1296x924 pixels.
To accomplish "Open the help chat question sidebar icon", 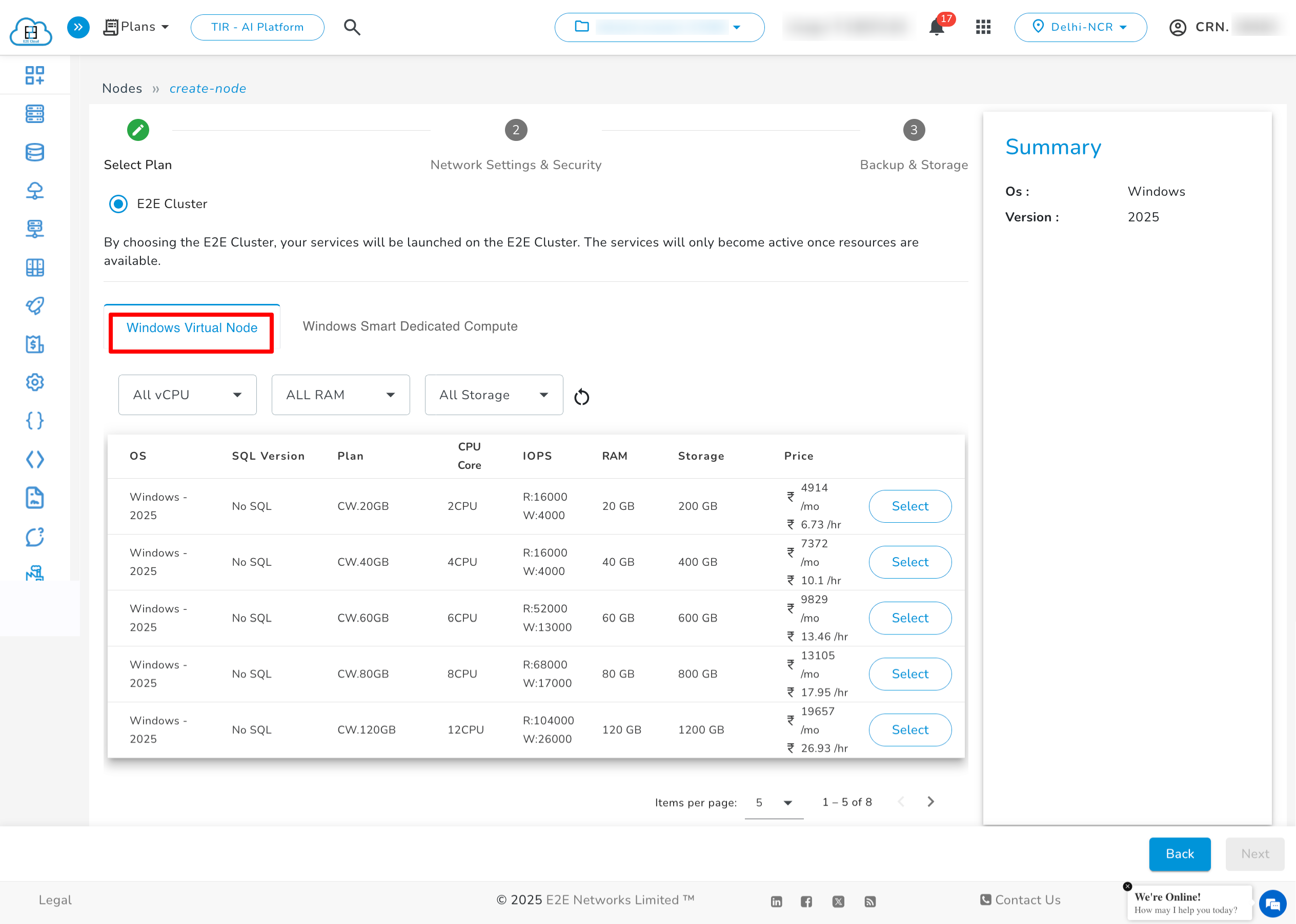I will [35, 537].
